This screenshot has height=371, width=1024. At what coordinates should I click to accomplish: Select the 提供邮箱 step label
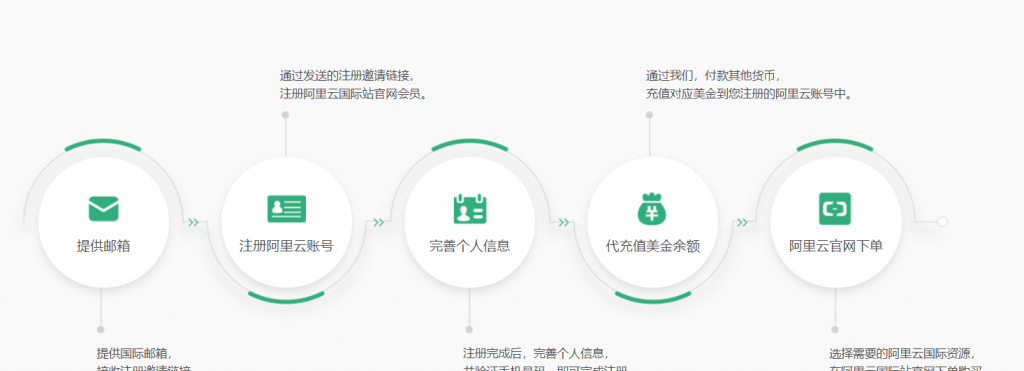103,246
